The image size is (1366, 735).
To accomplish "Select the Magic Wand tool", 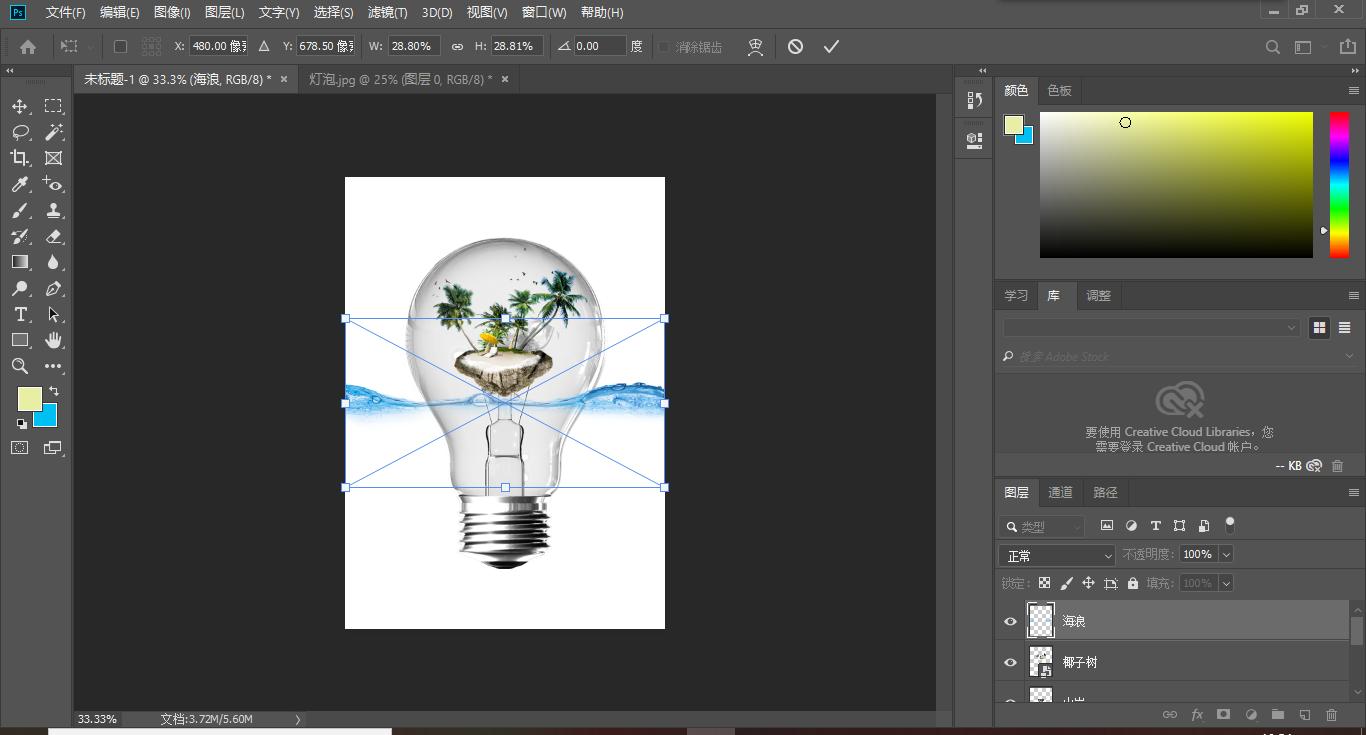I will pos(54,132).
